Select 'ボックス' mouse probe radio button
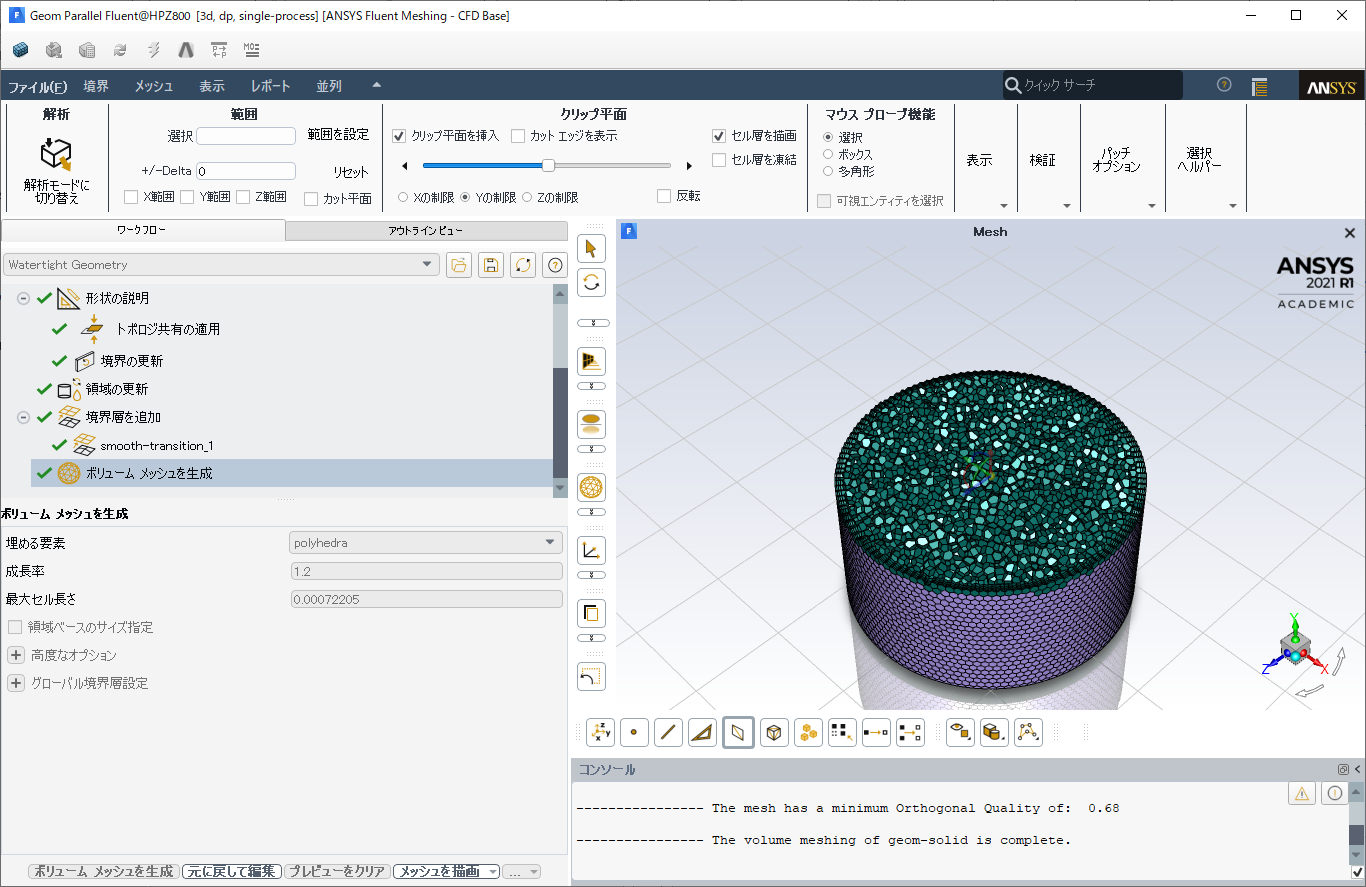The width and height of the screenshot is (1366, 887). (827, 154)
